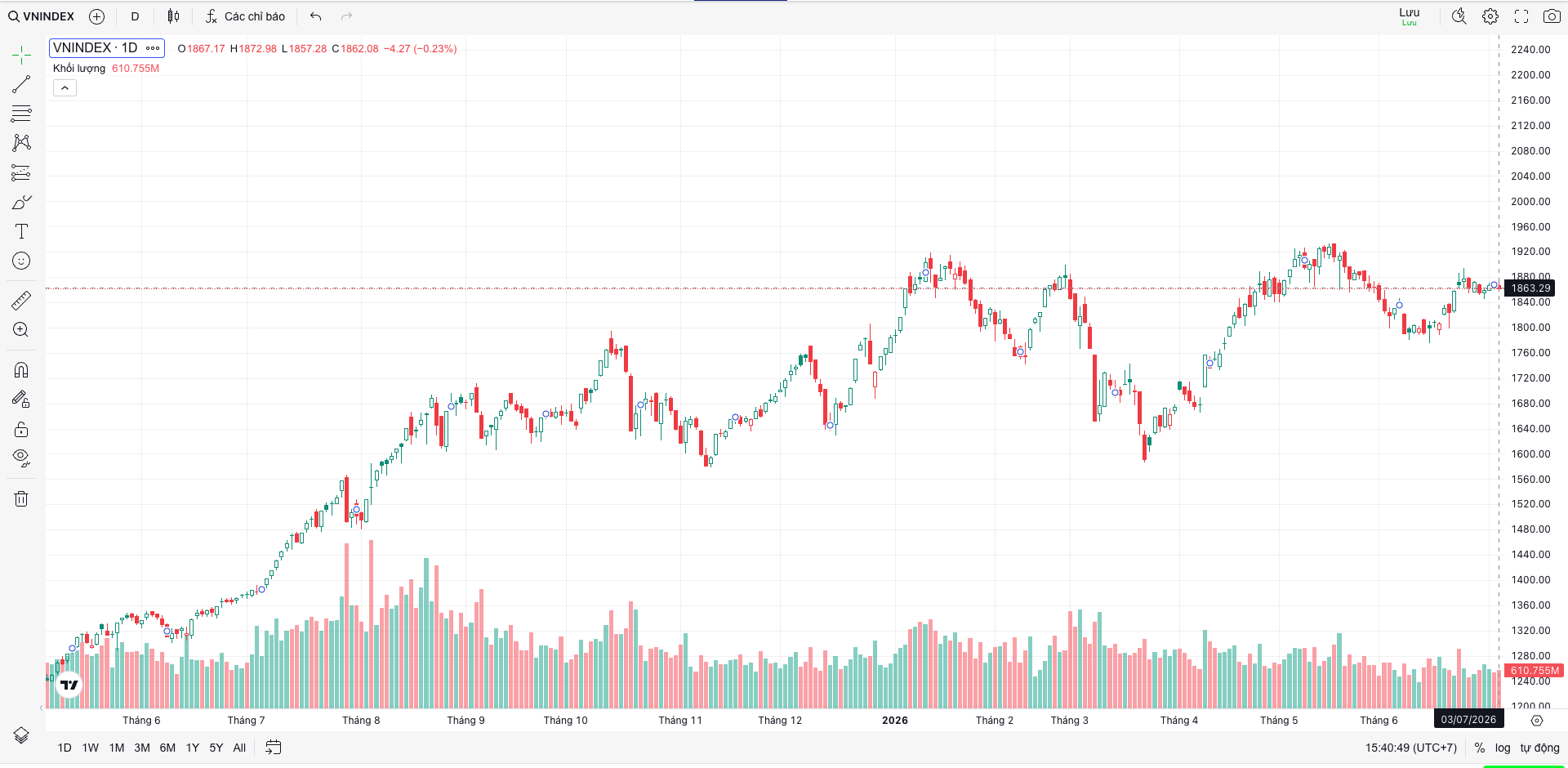1568x768 pixels.
Task: Open Các chỉ báo indicators dialog
Action: tap(245, 16)
